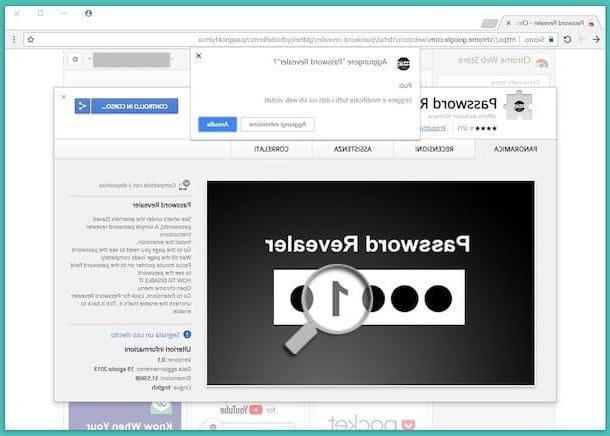Click the Cerca nello store search box

(494, 82)
